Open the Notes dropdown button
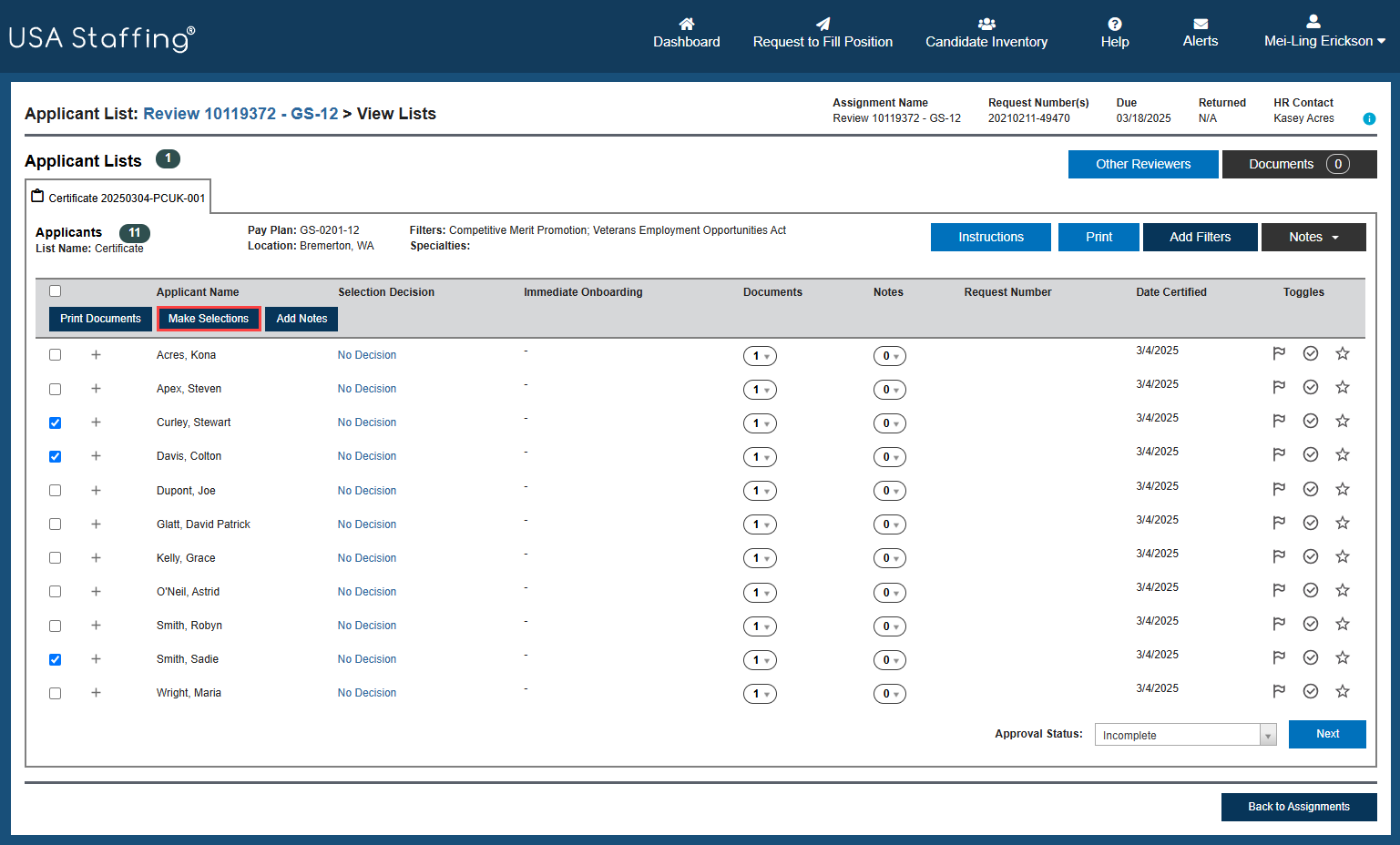 tap(1313, 237)
